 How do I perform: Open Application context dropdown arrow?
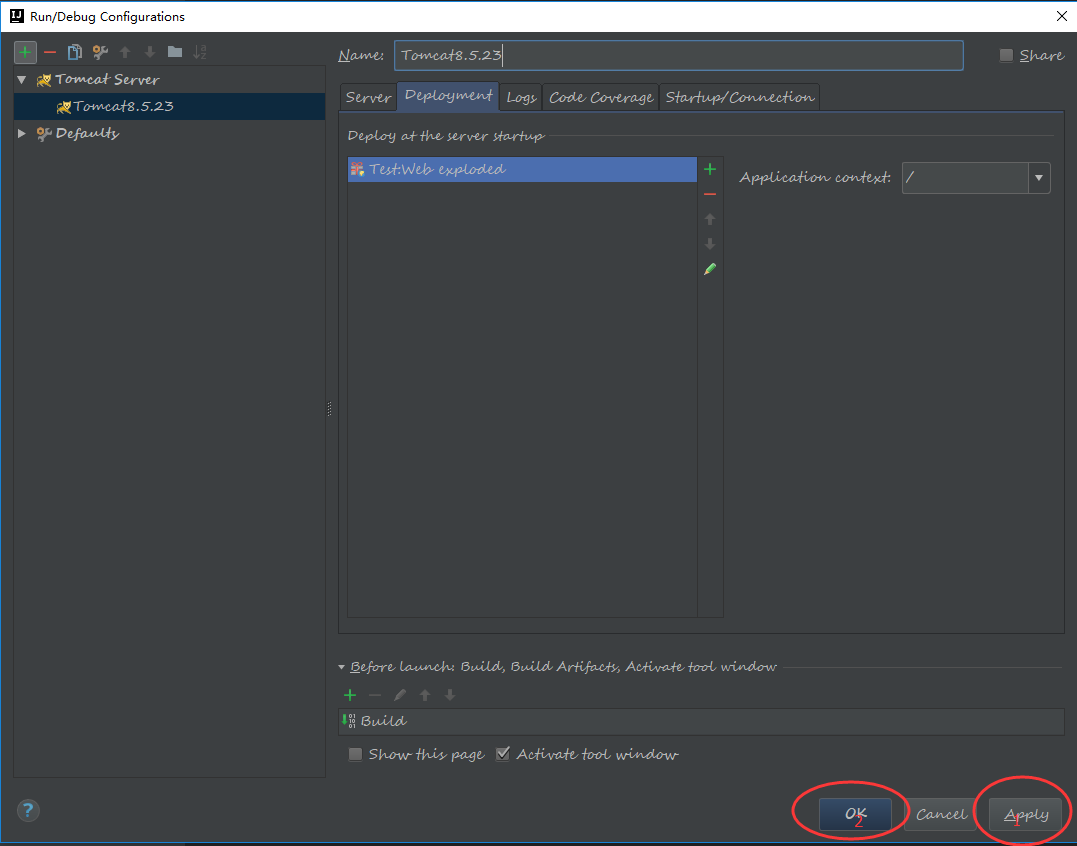tap(1039, 178)
